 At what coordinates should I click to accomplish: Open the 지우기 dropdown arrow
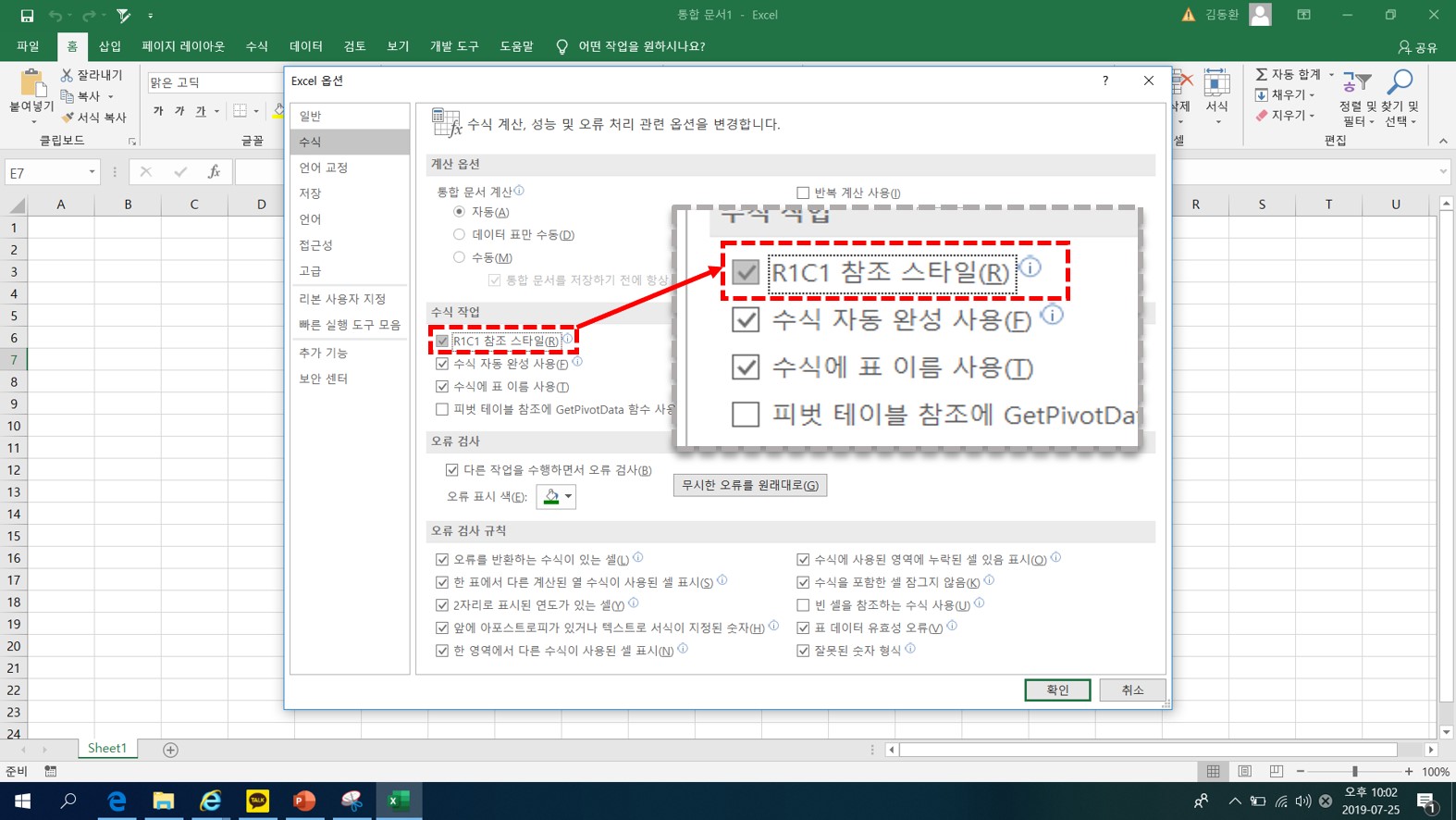[x=1312, y=116]
